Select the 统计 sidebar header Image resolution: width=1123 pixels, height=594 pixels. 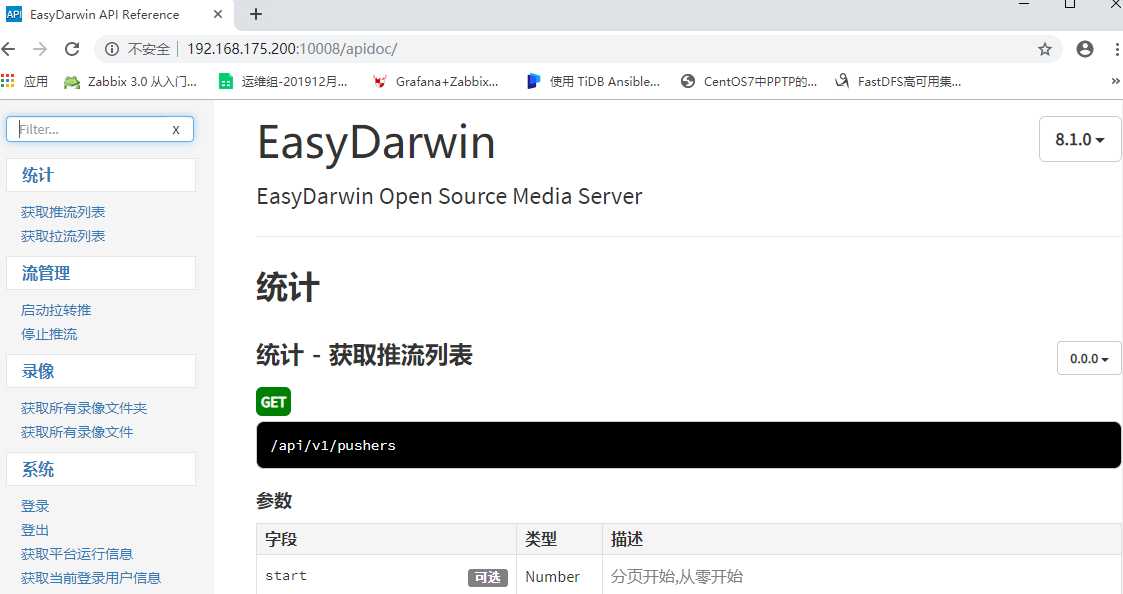coord(100,175)
